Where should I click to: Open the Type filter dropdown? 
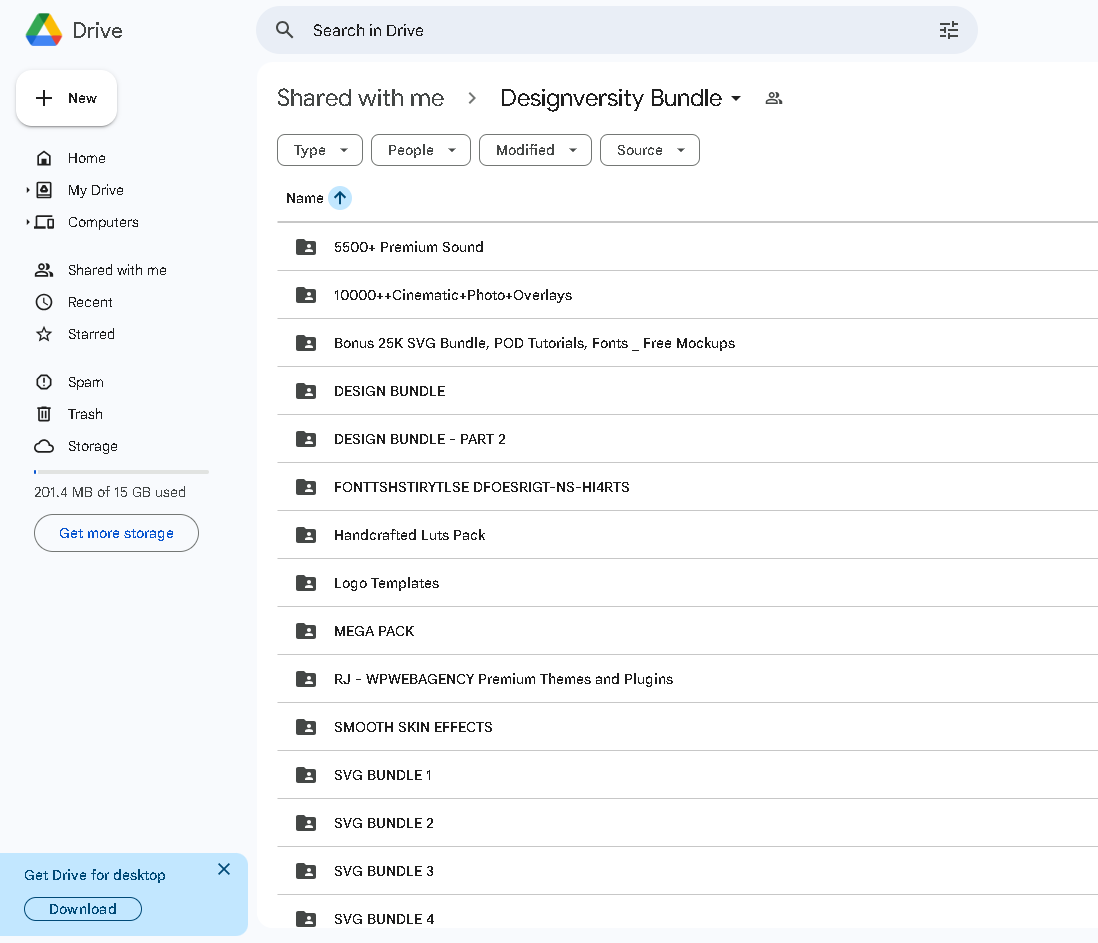(x=320, y=150)
